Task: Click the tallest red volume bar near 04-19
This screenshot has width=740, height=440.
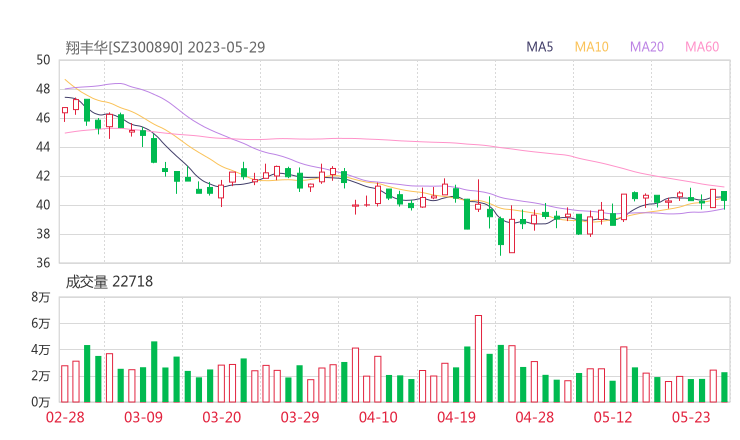Action: (x=478, y=359)
